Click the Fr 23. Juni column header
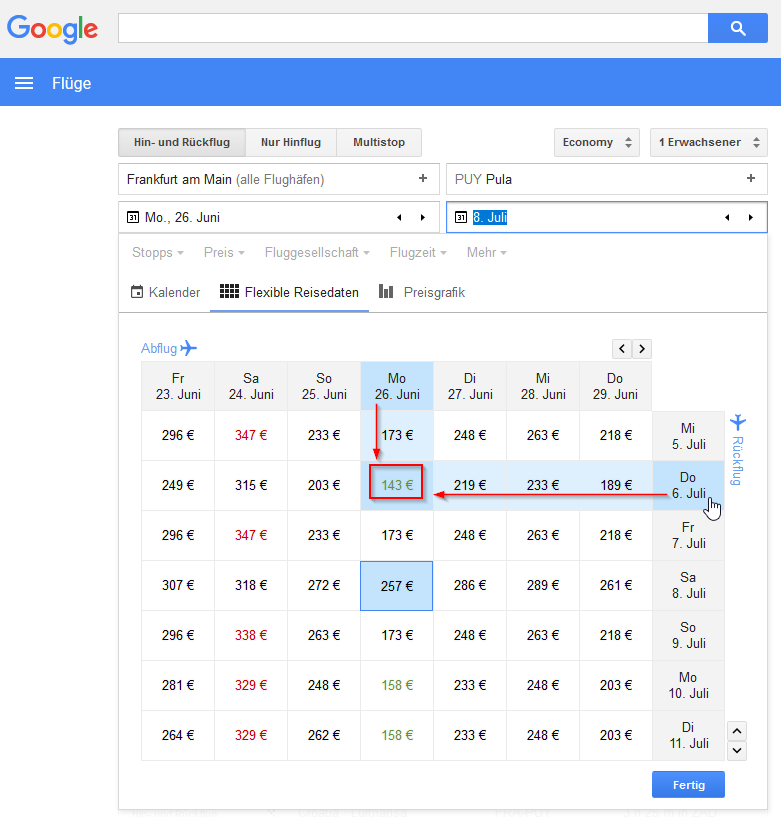The height and width of the screenshot is (817, 781). [x=178, y=386]
